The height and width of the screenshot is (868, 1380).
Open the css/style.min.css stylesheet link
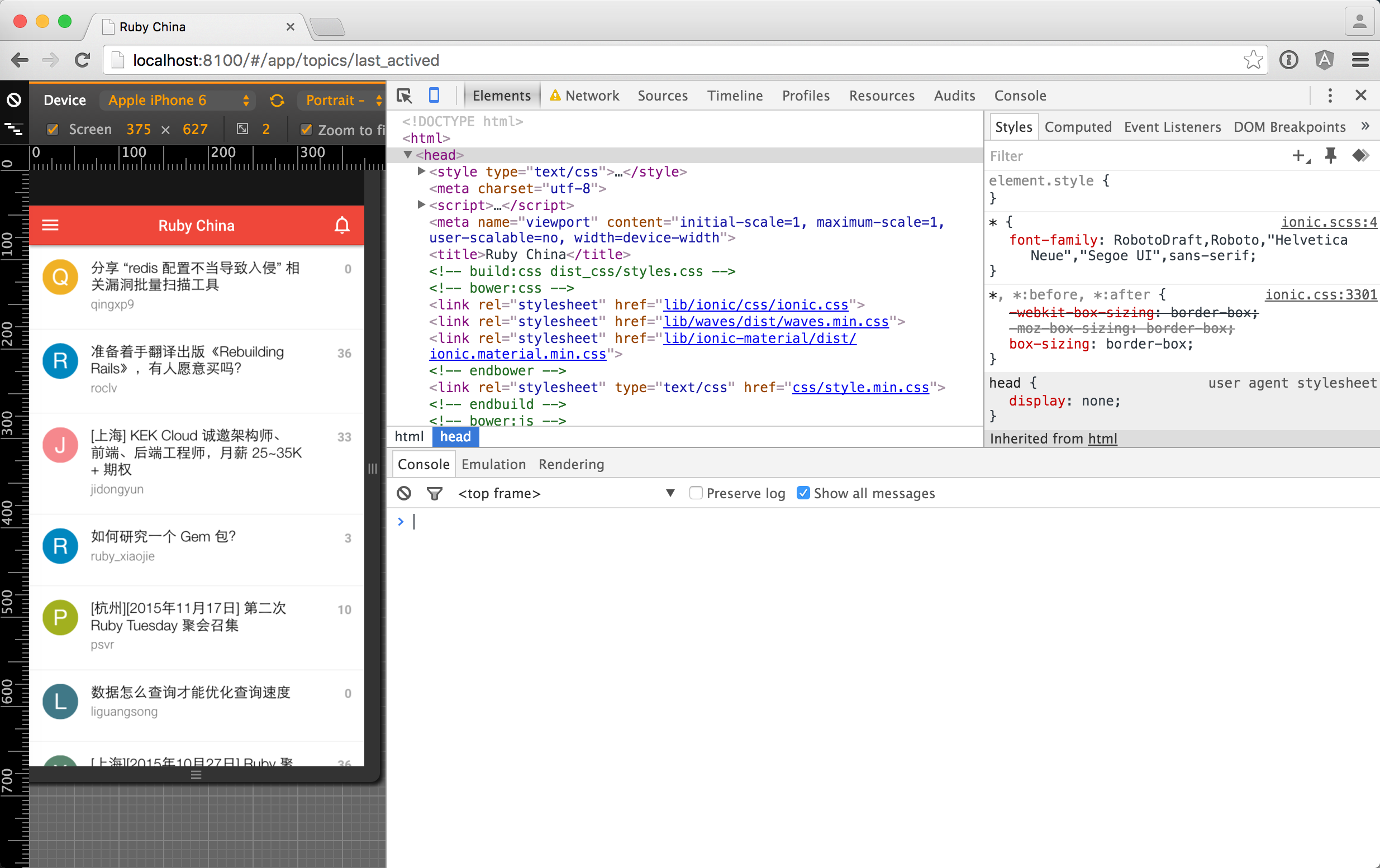click(x=860, y=387)
